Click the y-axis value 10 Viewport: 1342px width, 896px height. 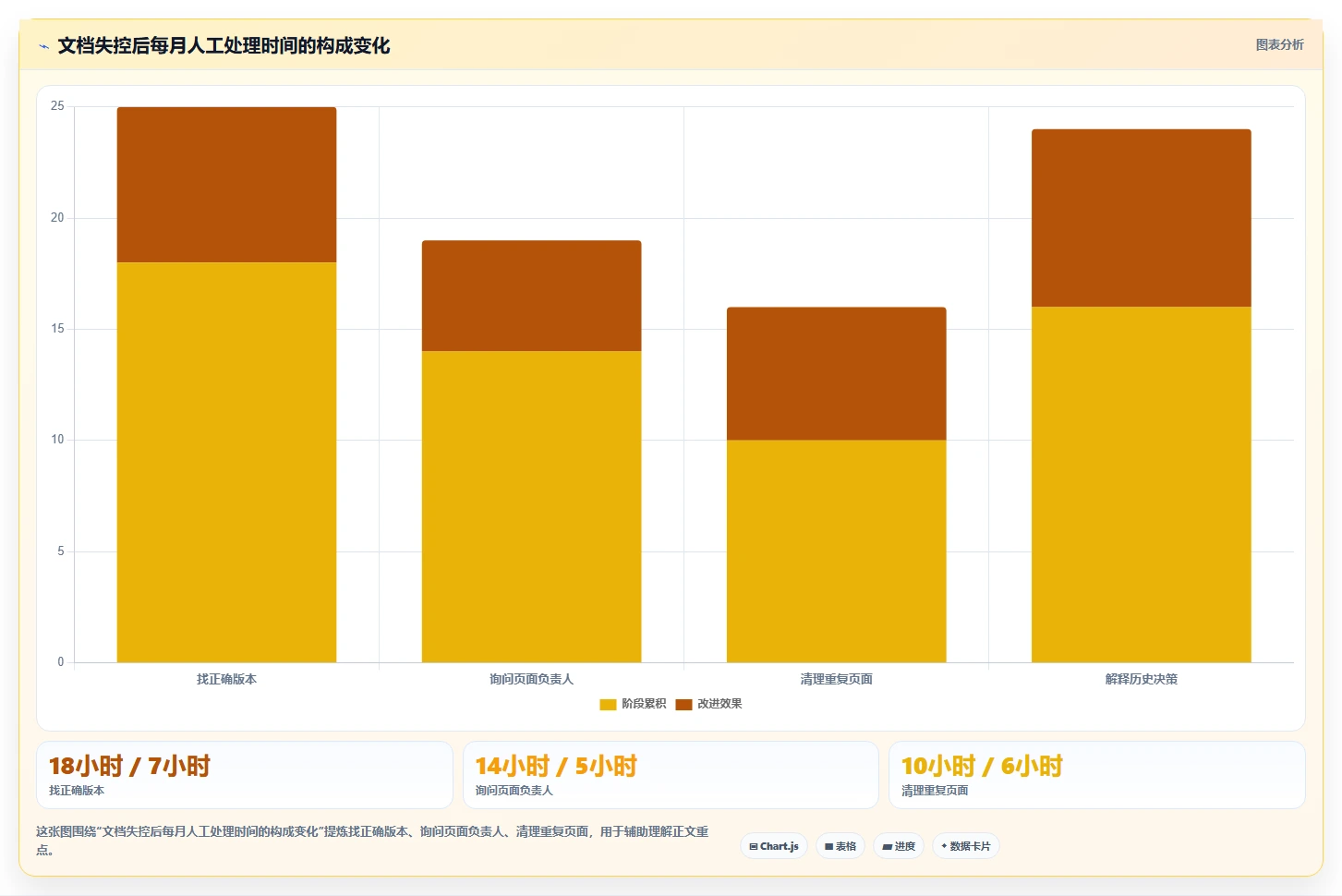pyautogui.click(x=57, y=440)
